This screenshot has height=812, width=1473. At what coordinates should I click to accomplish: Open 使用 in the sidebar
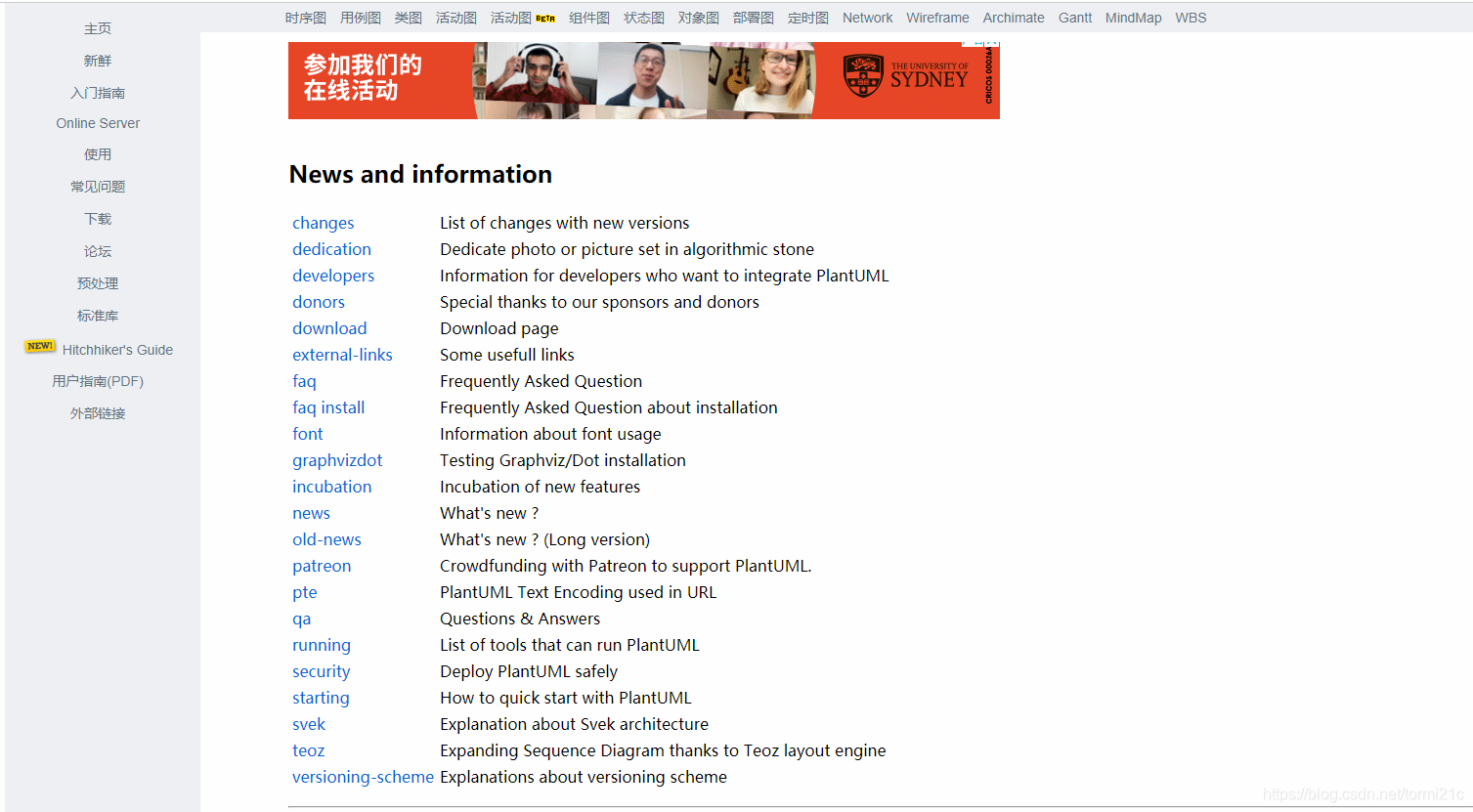[x=98, y=154]
